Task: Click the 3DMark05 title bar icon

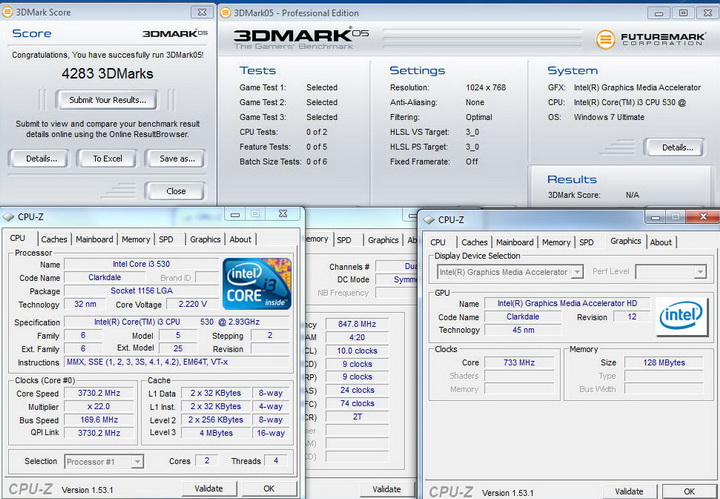Action: pos(225,13)
